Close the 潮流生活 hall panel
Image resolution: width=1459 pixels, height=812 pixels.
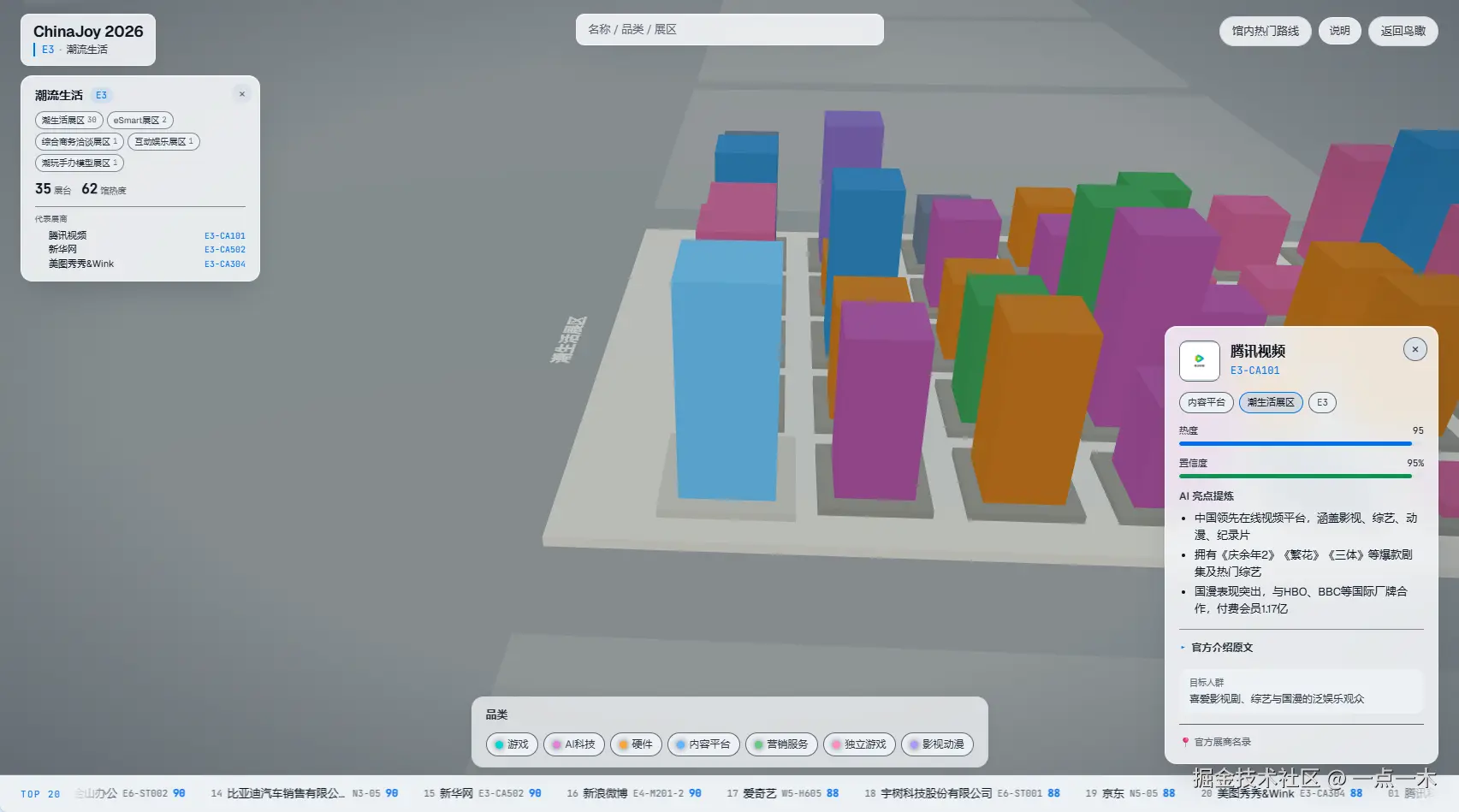coord(242,94)
